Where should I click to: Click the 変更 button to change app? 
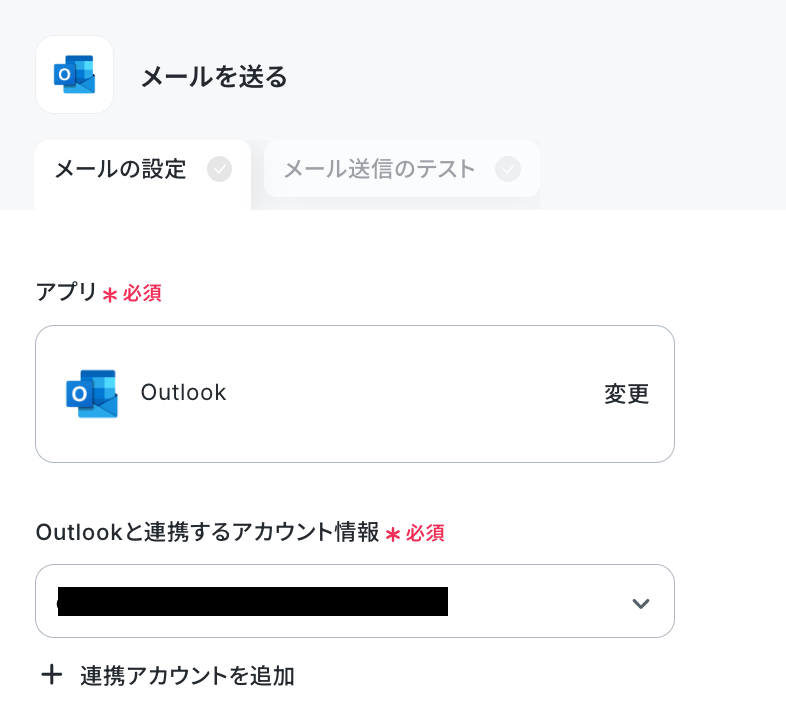point(627,394)
